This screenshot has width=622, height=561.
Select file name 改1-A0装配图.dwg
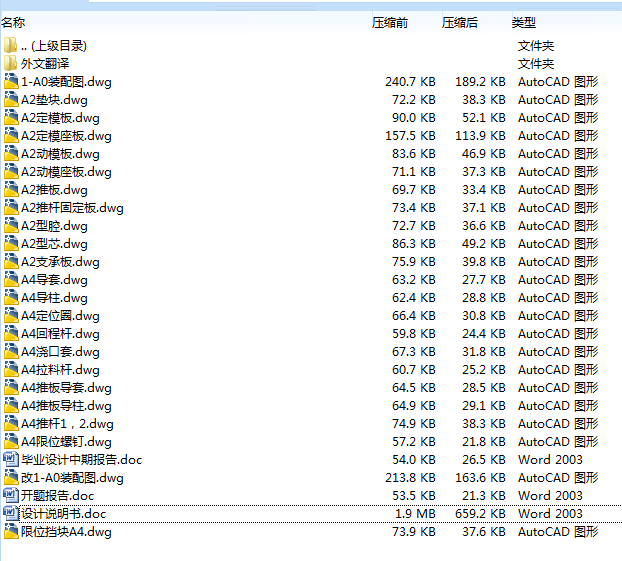coord(72,478)
